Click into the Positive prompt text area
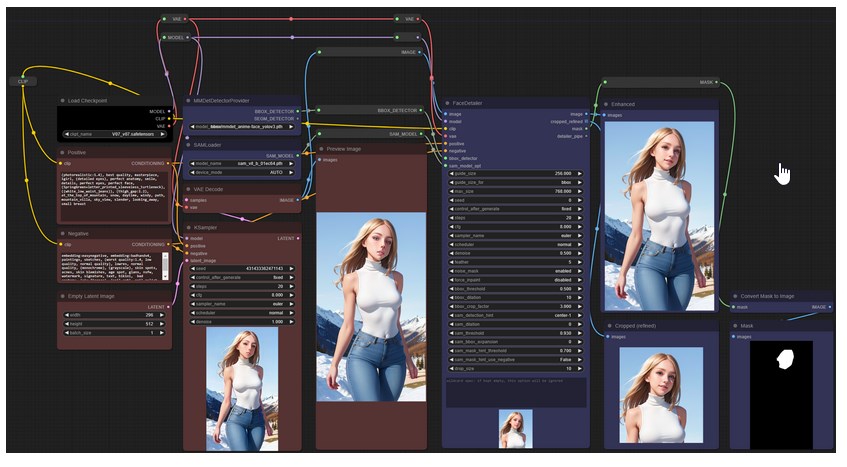 click(x=113, y=196)
